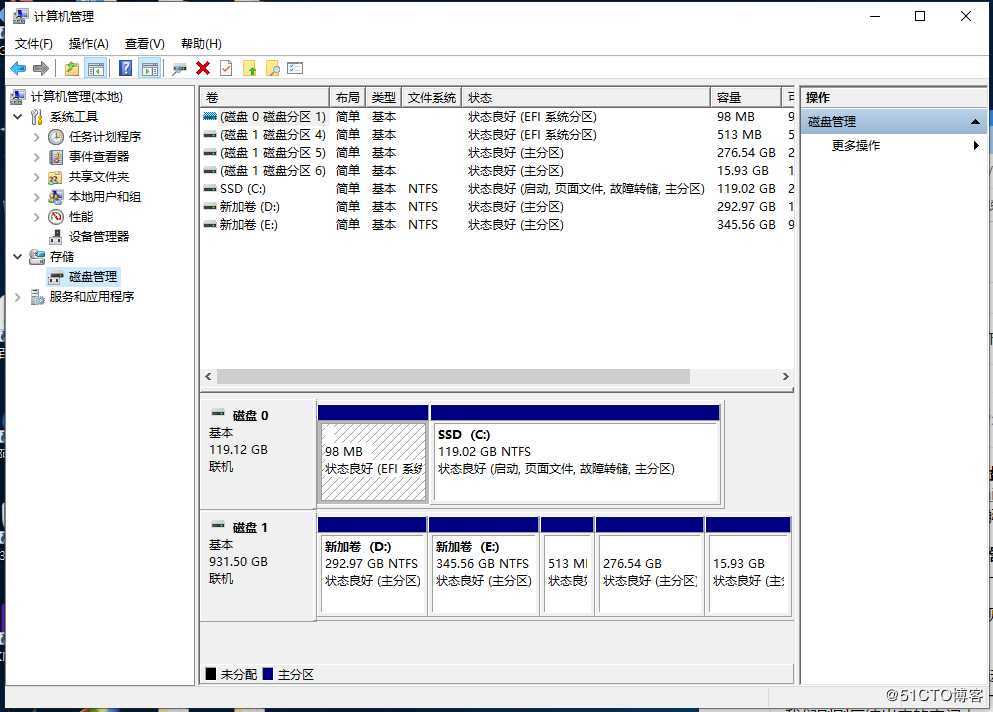Viewport: 993px width, 712px height.
Task: Select the 新加卷 (E:) volume row
Action: pos(498,225)
